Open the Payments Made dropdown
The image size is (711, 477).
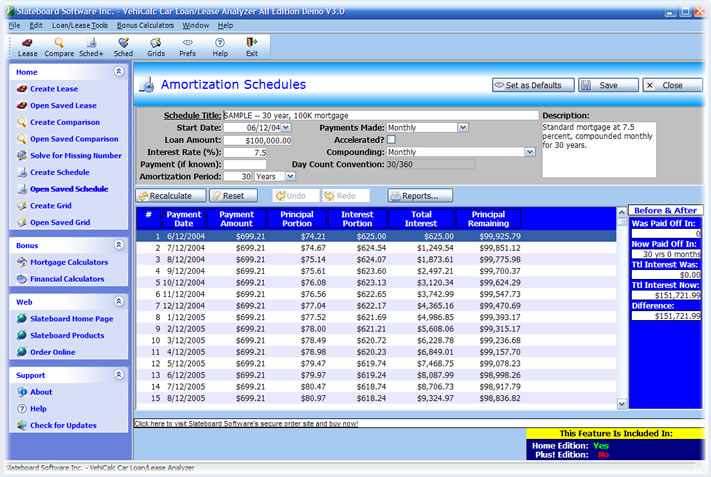pos(462,128)
